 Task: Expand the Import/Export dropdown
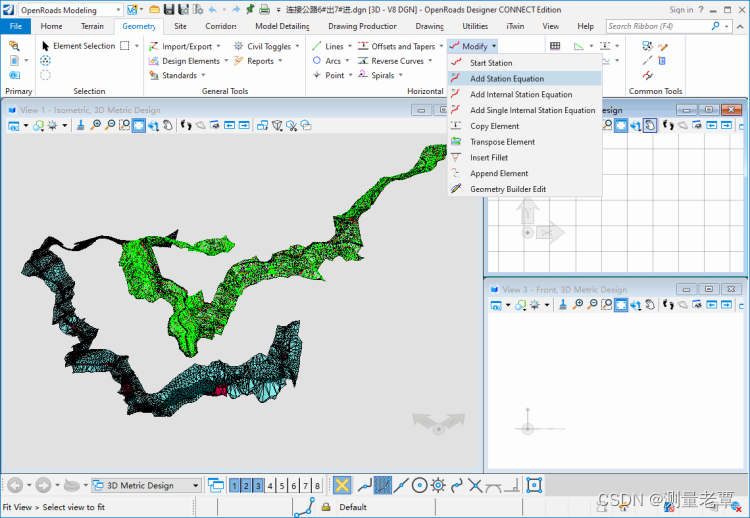[x=185, y=46]
